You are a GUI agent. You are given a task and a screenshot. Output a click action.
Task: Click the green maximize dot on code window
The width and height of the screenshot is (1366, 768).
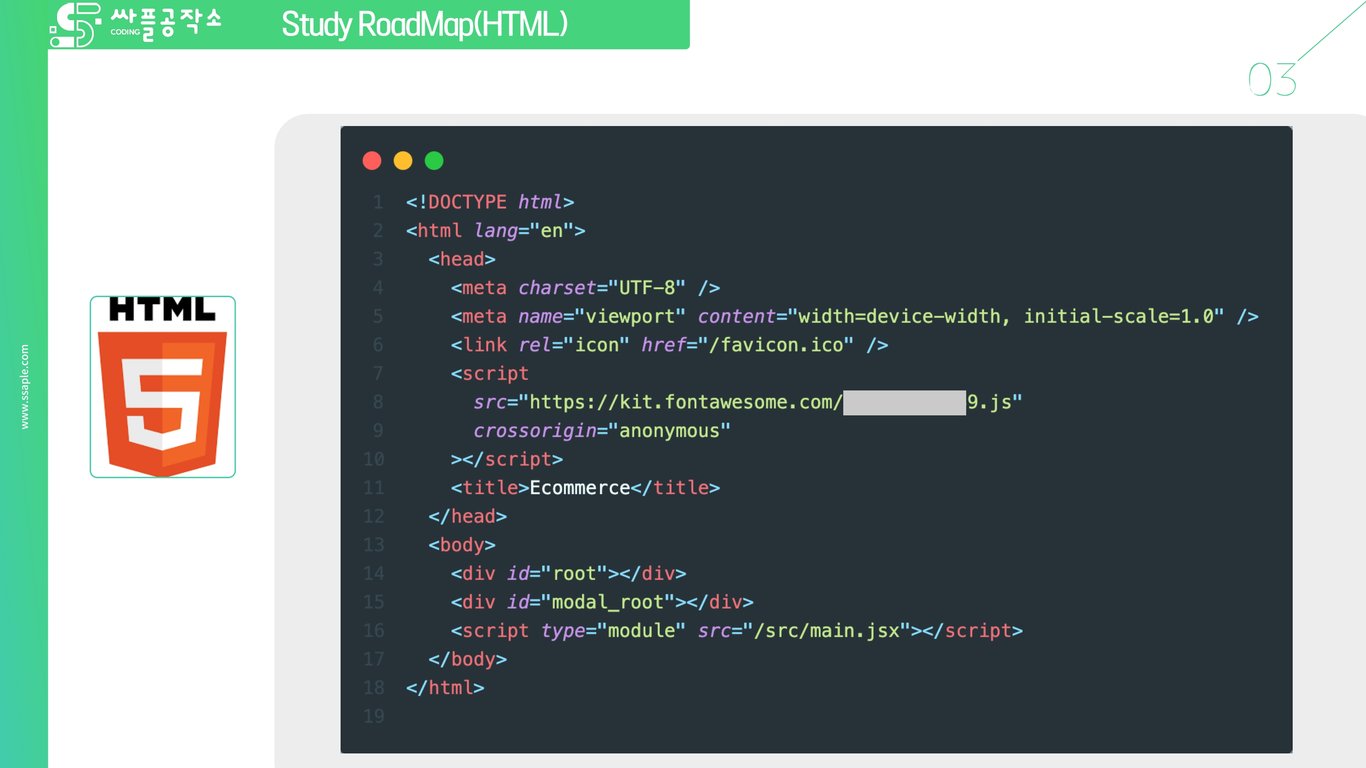coord(434,160)
